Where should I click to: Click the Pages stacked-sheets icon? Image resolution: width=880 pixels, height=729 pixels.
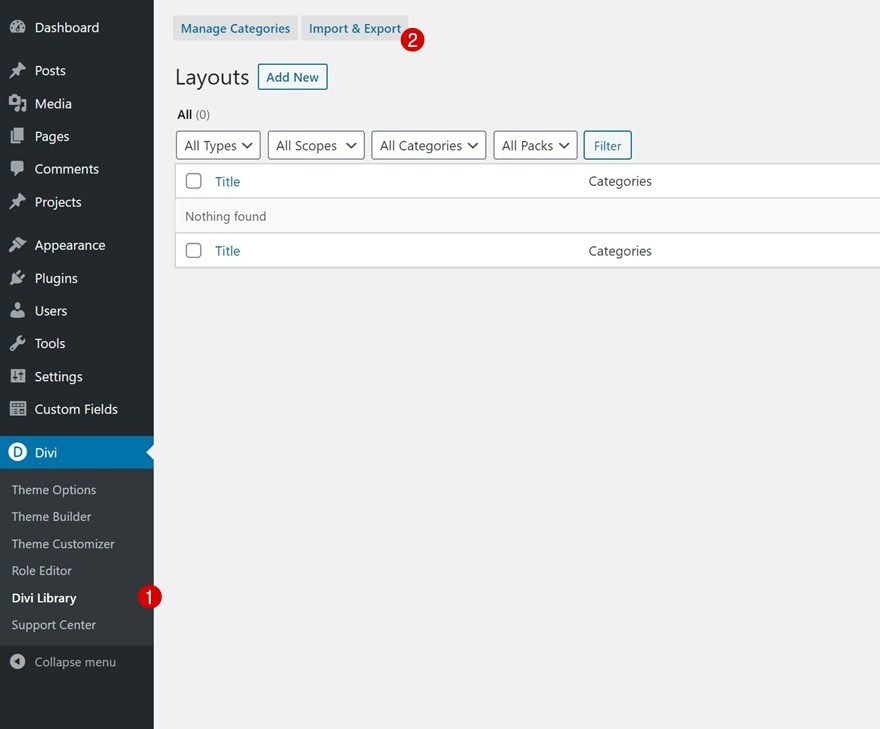click(x=17, y=136)
